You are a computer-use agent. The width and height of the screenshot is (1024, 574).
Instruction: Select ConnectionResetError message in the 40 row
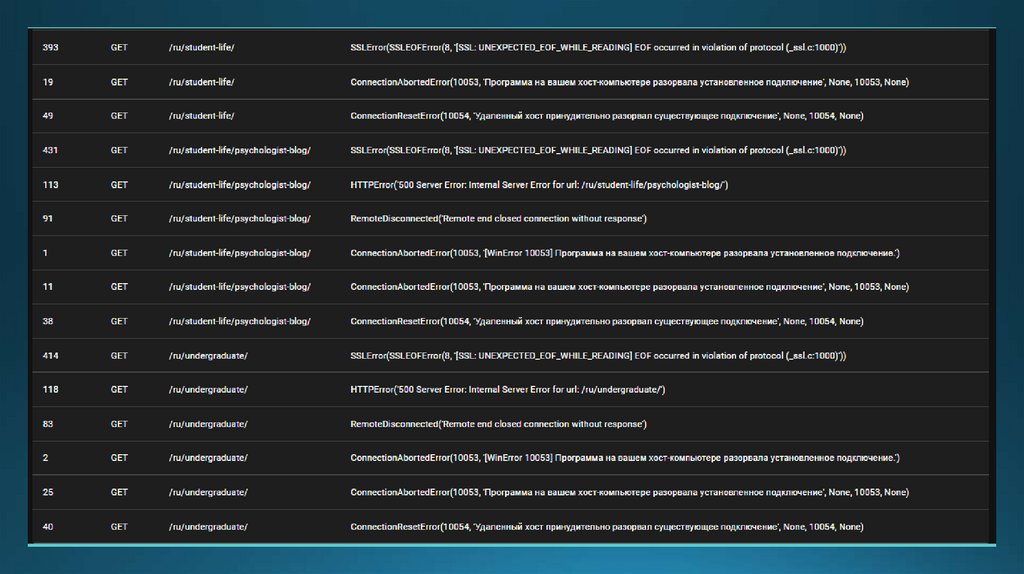(x=607, y=527)
